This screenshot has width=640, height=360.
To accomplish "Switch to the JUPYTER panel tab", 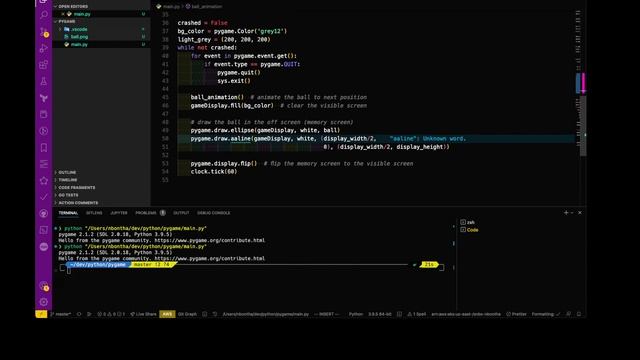I will coord(119,213).
